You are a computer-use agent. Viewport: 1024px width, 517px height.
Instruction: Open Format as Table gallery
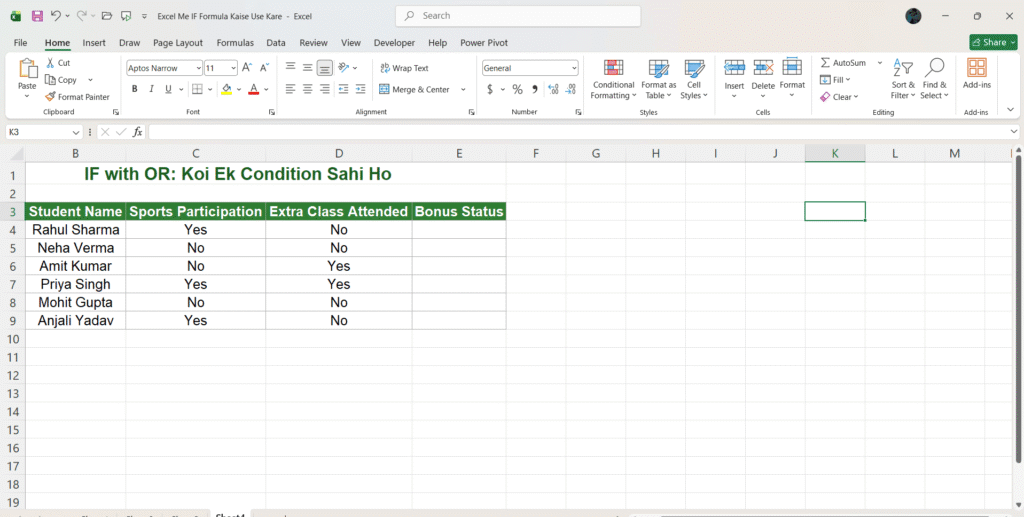(658, 80)
